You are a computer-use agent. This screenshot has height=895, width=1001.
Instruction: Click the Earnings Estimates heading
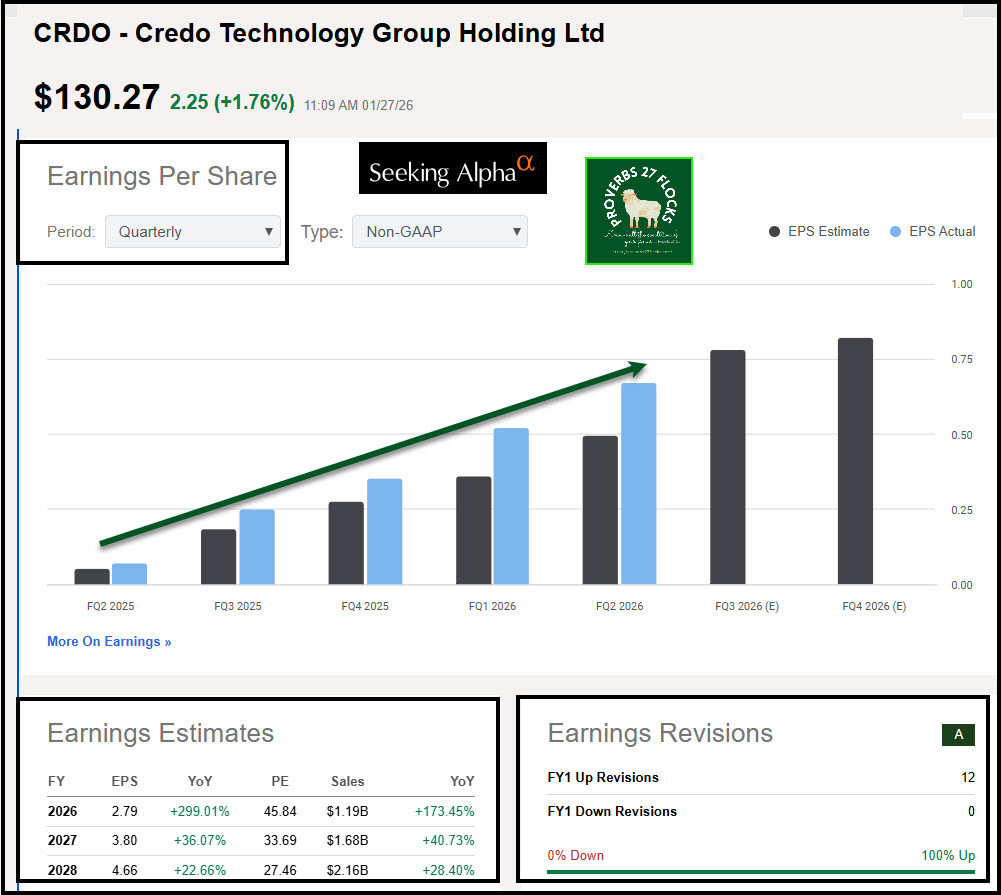point(160,733)
